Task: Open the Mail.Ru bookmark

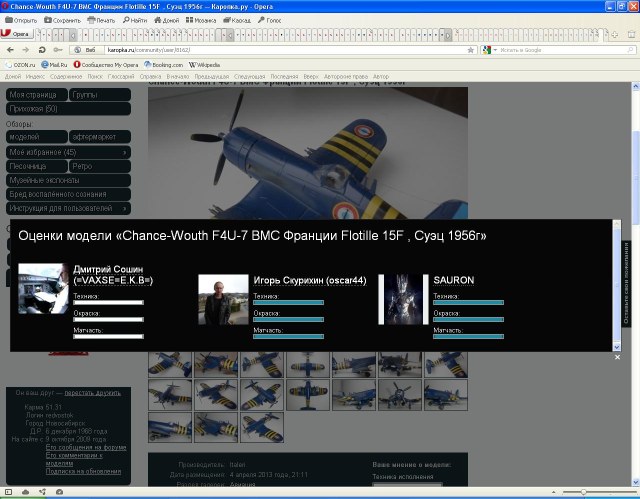Action: pyautogui.click(x=55, y=64)
